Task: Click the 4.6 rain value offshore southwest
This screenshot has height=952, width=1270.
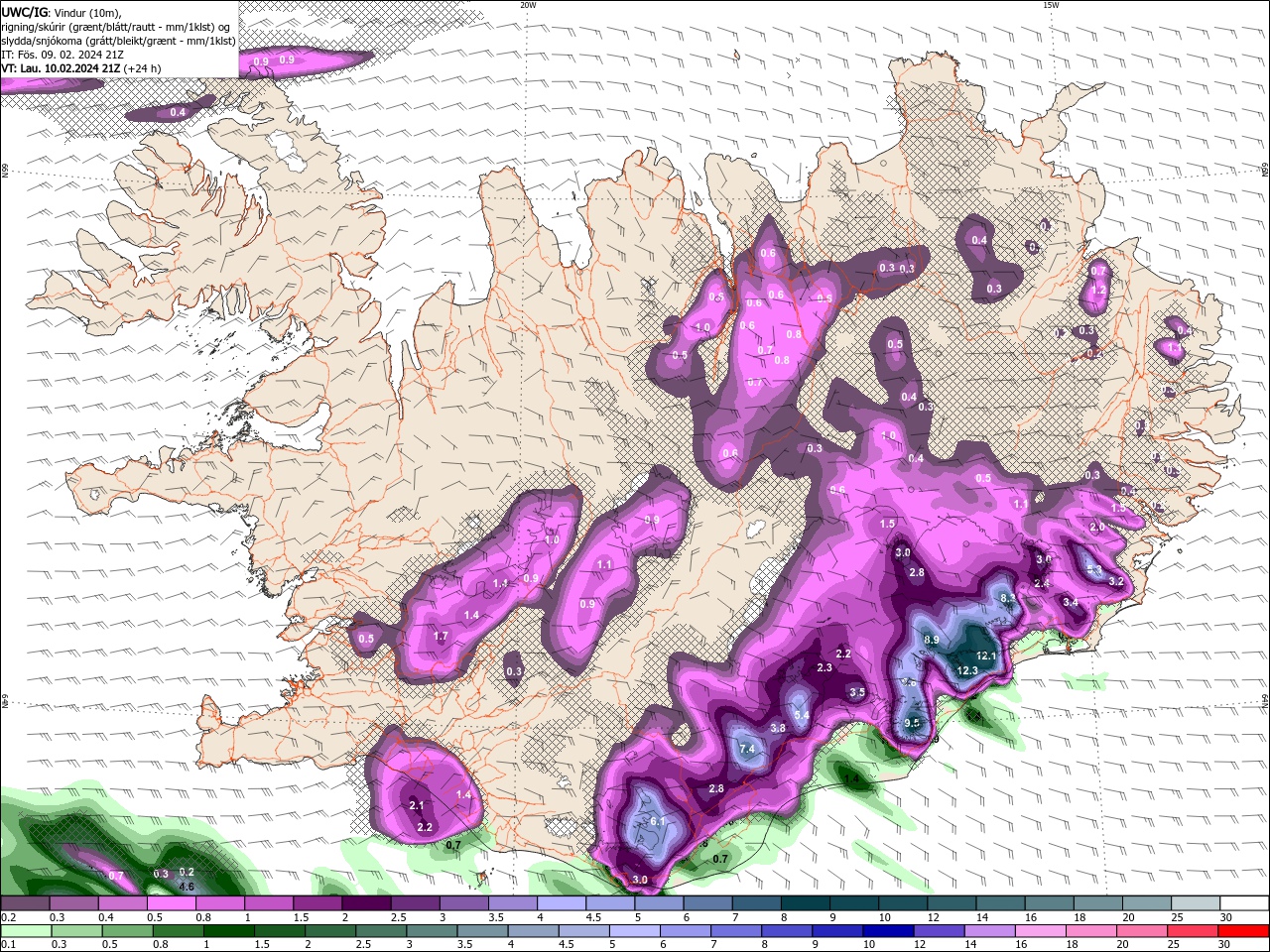Action: 186,887
